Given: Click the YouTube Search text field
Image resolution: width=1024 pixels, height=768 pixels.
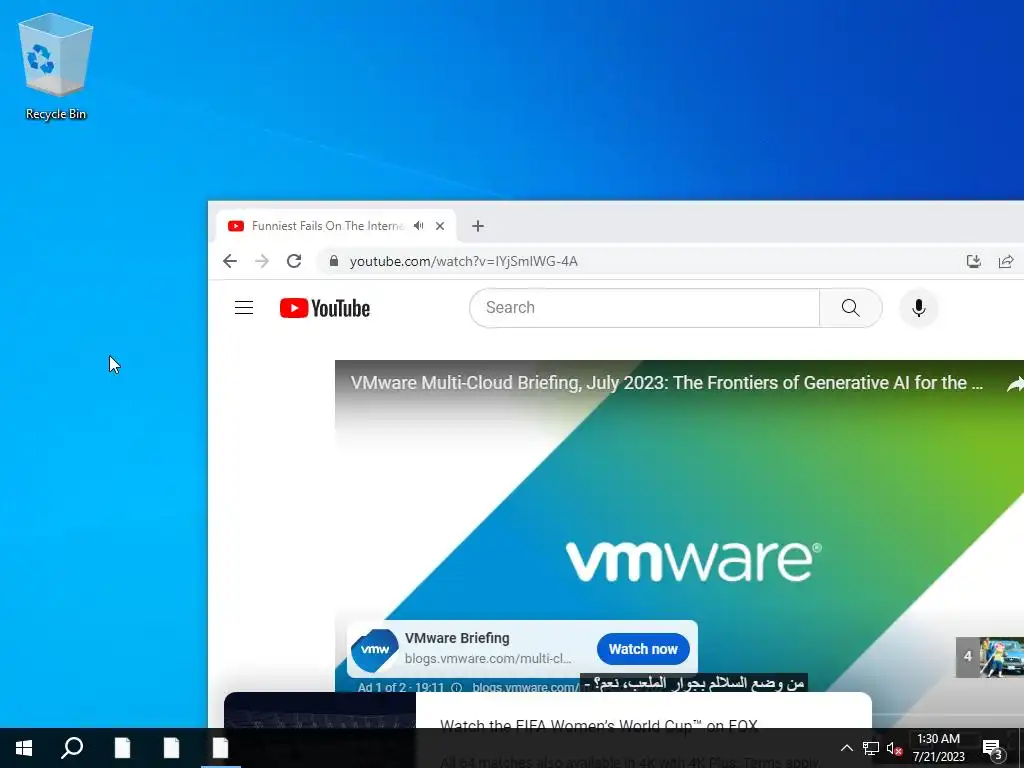Looking at the screenshot, I should pyautogui.click(x=644, y=308).
